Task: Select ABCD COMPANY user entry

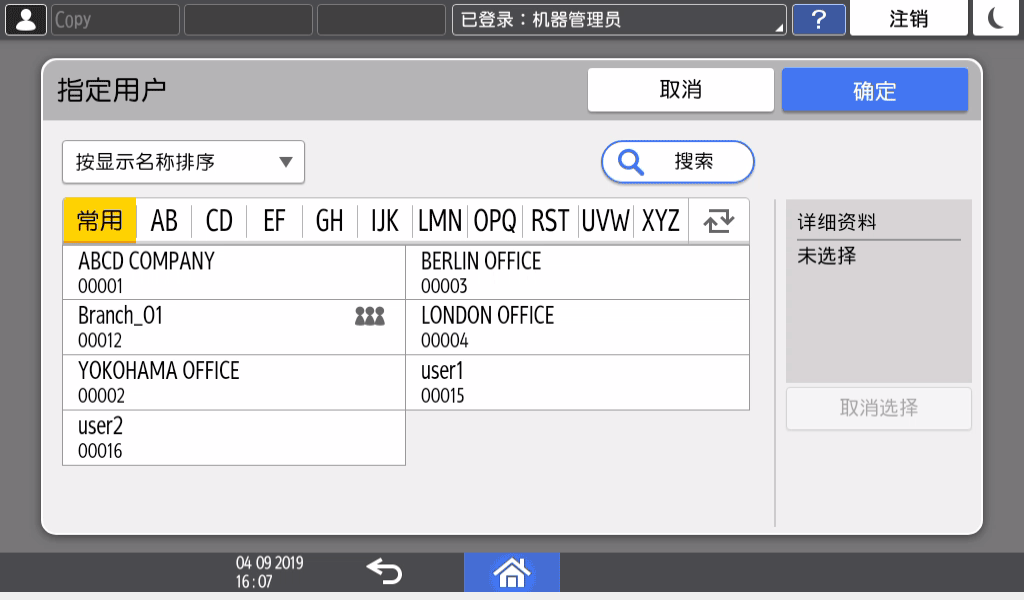Action: tap(233, 272)
